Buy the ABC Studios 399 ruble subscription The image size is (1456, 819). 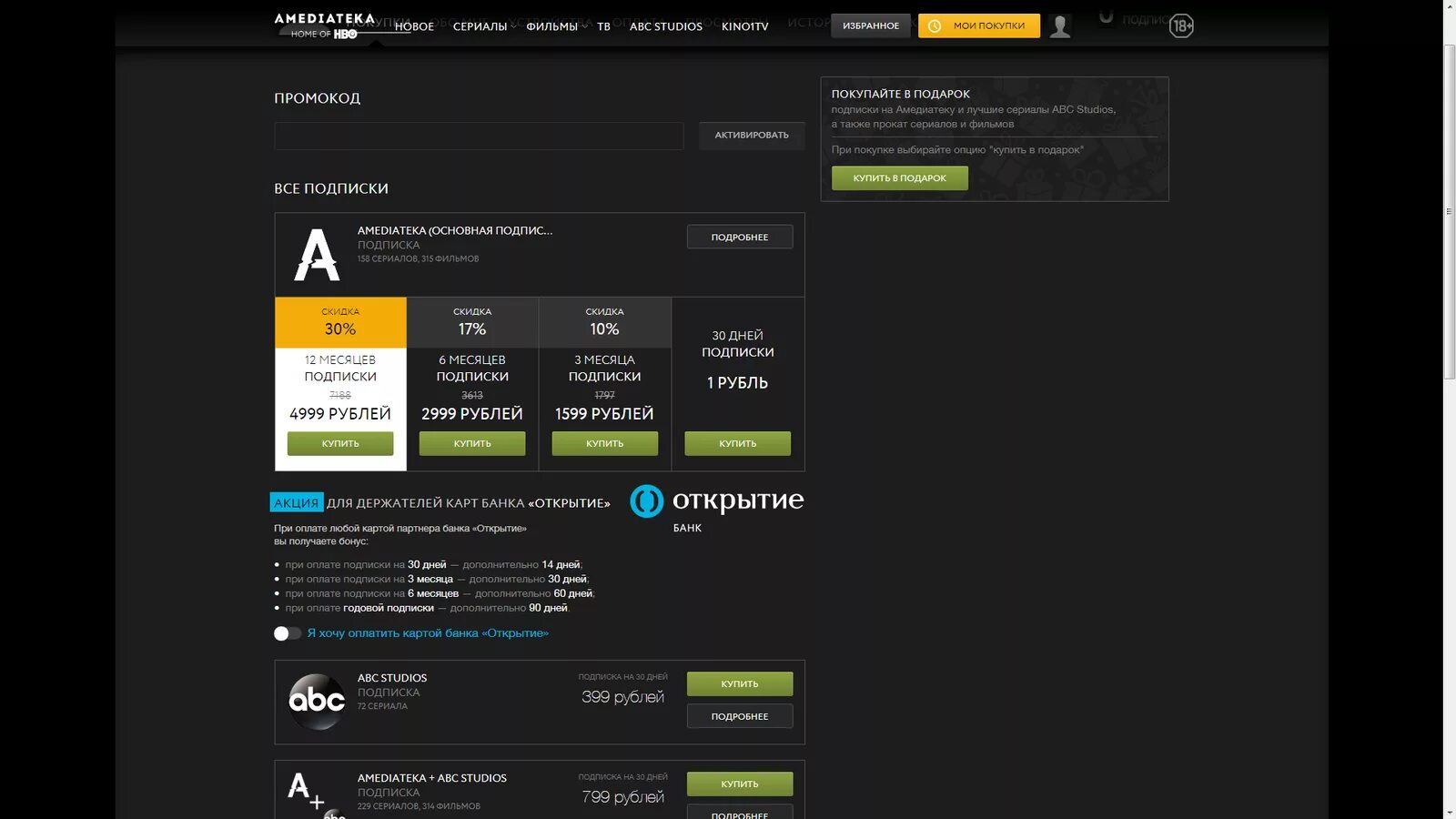pos(740,683)
